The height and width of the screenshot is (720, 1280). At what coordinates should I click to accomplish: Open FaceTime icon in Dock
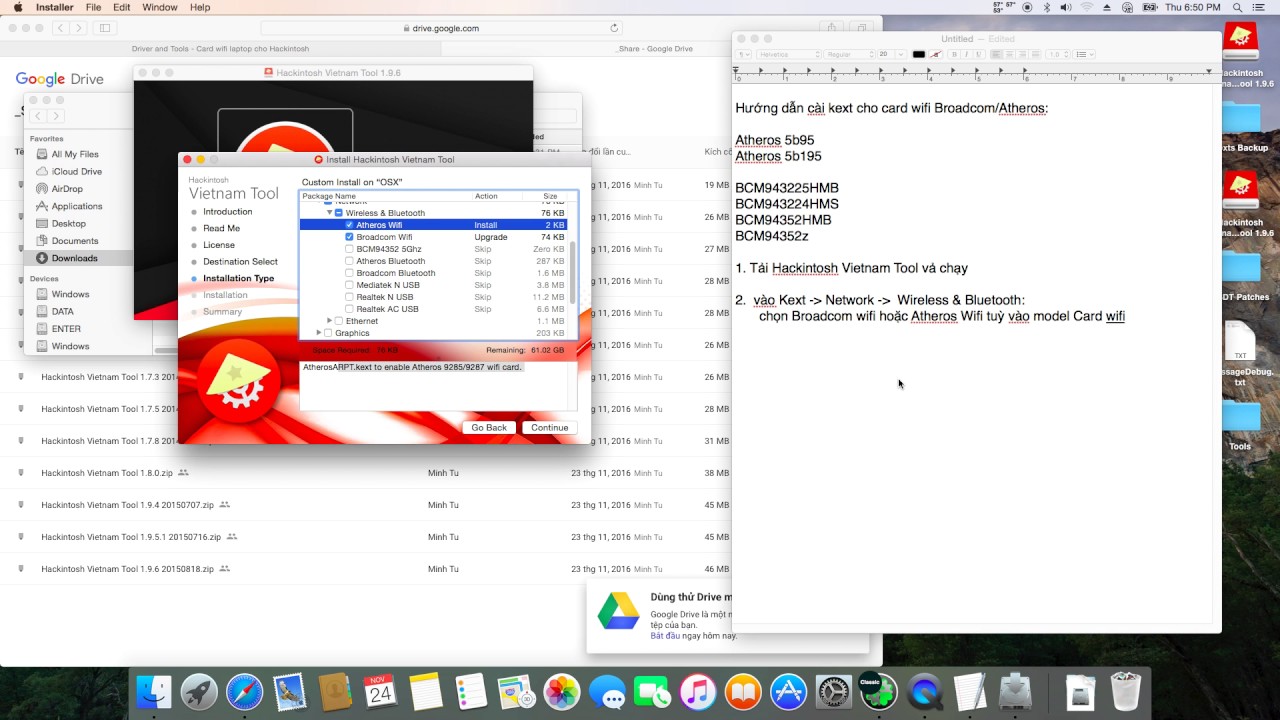click(652, 692)
